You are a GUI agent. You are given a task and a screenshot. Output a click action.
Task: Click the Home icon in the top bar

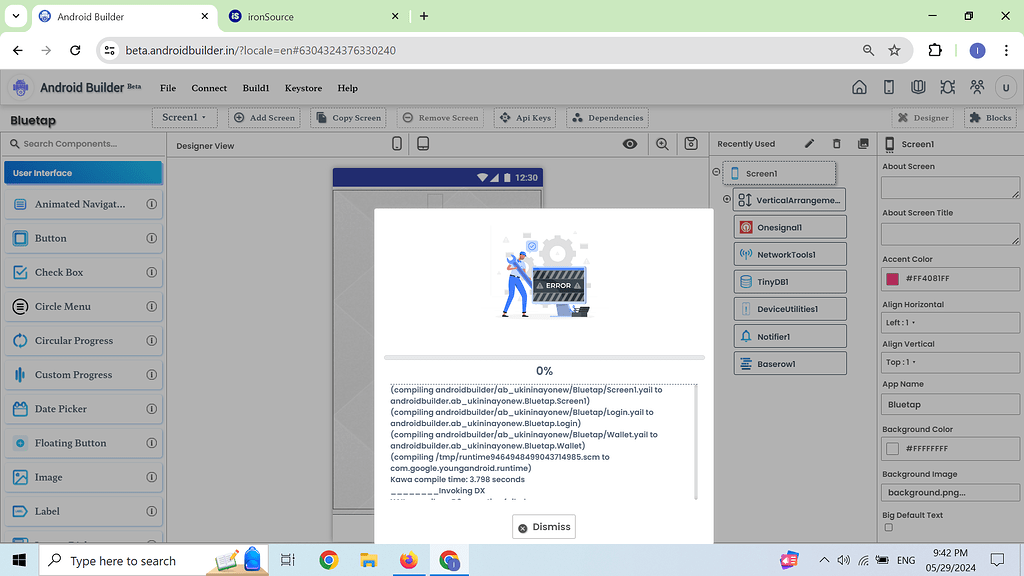(x=860, y=87)
